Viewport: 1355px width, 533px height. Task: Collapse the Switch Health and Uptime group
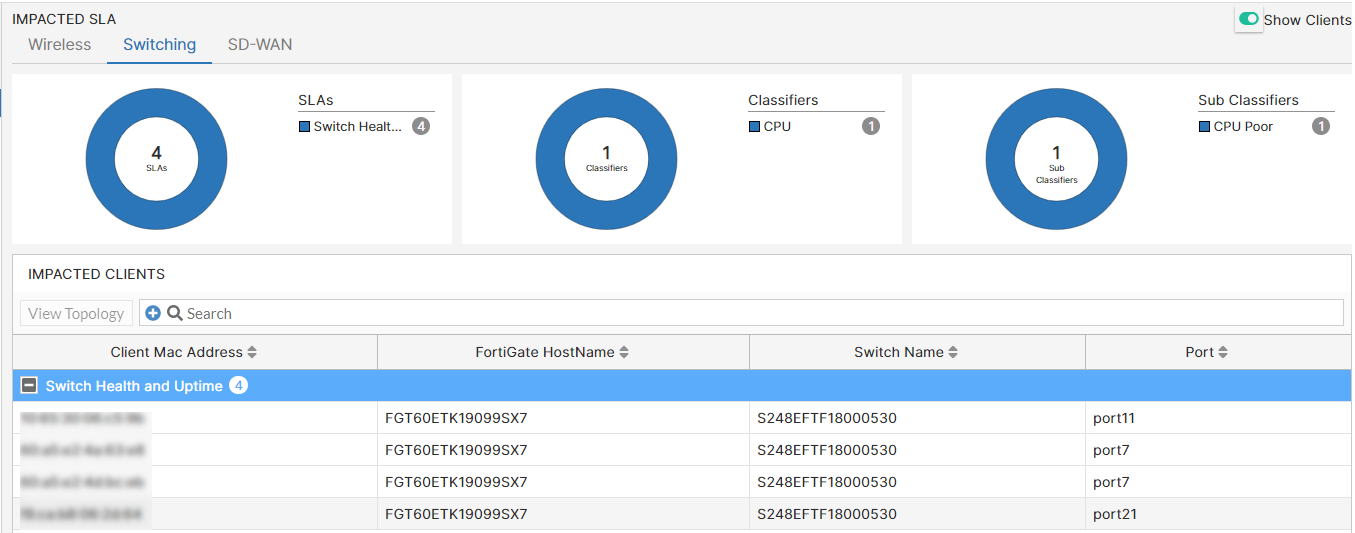[x=30, y=386]
